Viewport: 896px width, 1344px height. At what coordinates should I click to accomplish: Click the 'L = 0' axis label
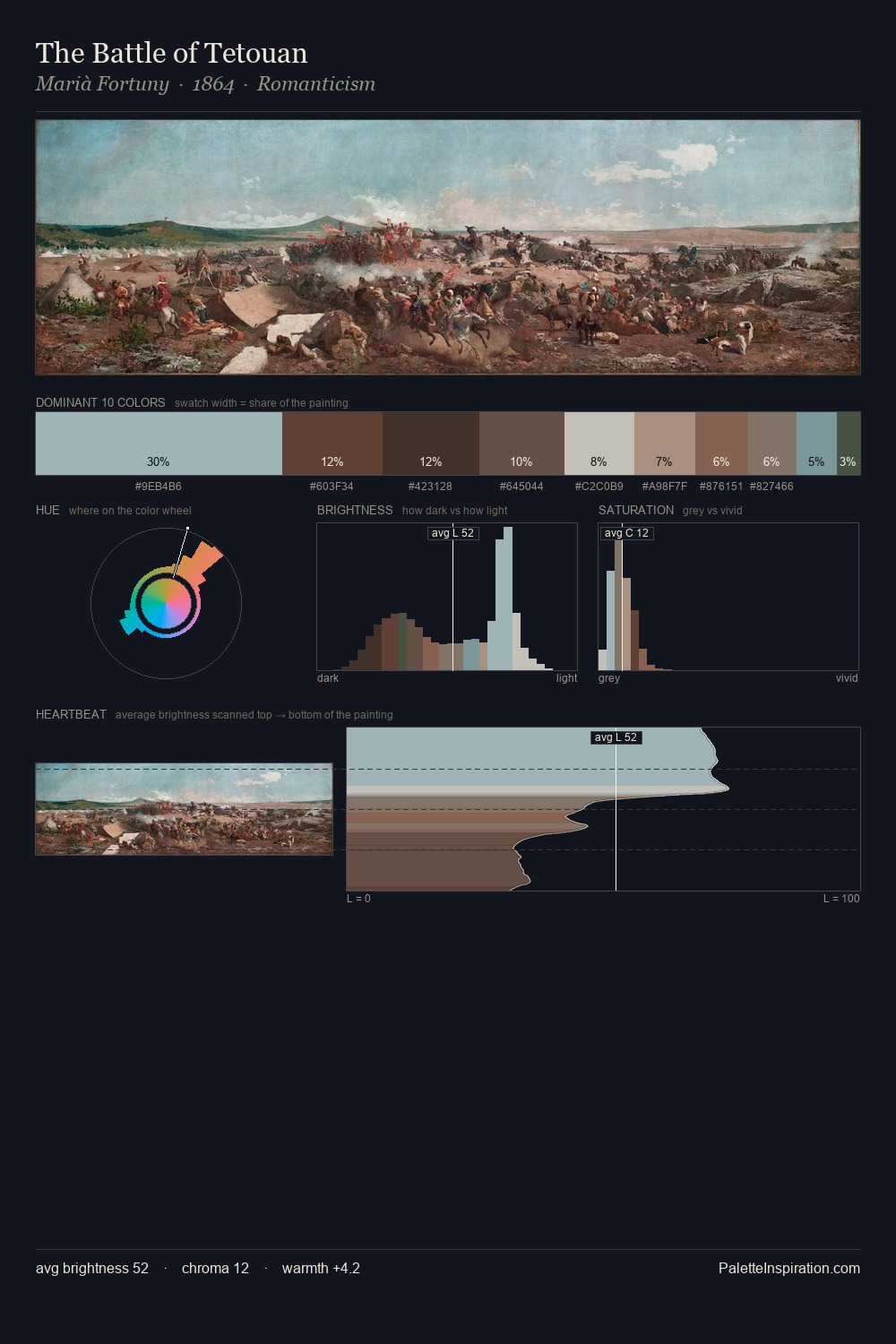click(358, 899)
